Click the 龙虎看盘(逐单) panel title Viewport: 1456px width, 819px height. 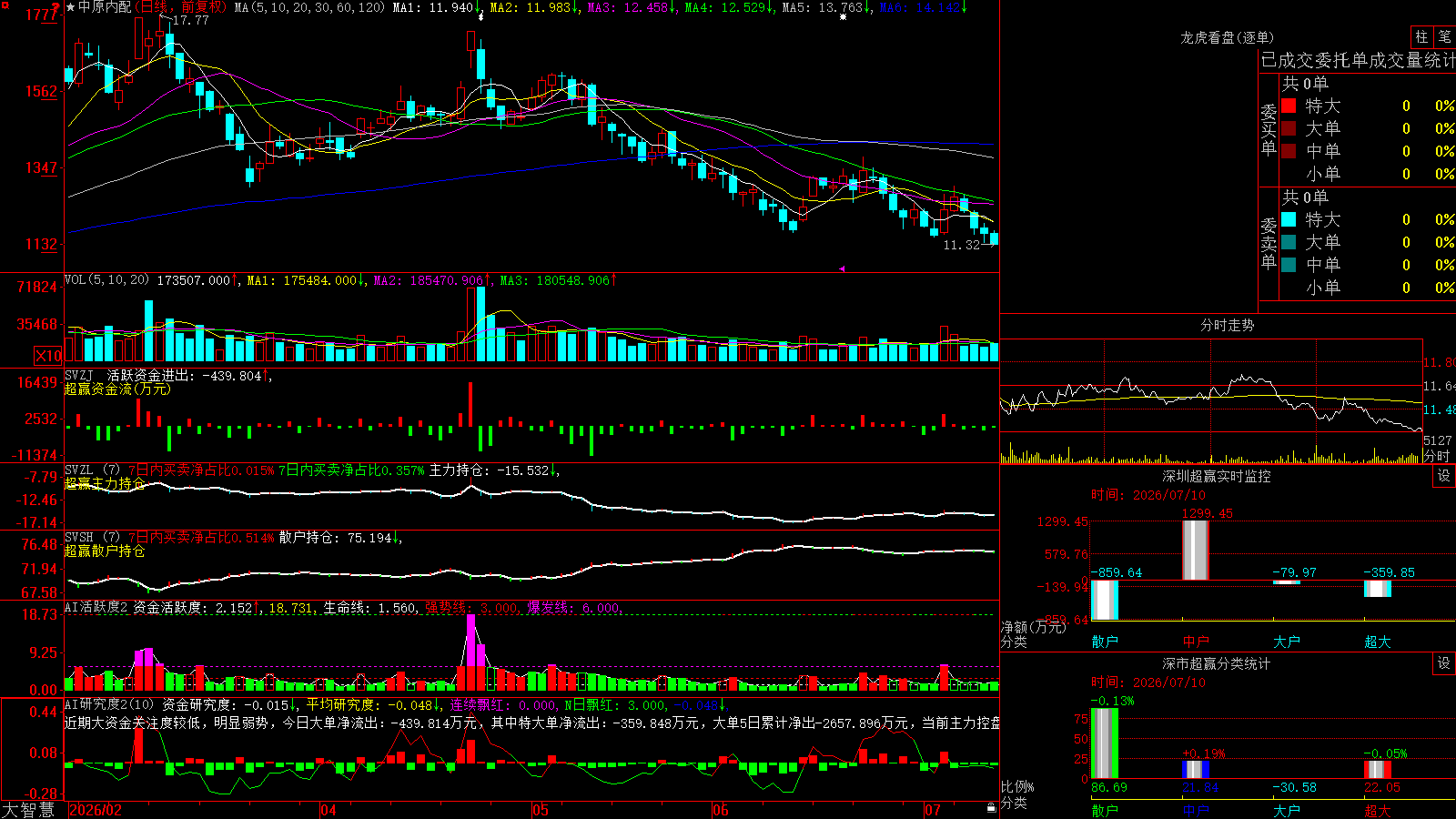(x=1228, y=37)
